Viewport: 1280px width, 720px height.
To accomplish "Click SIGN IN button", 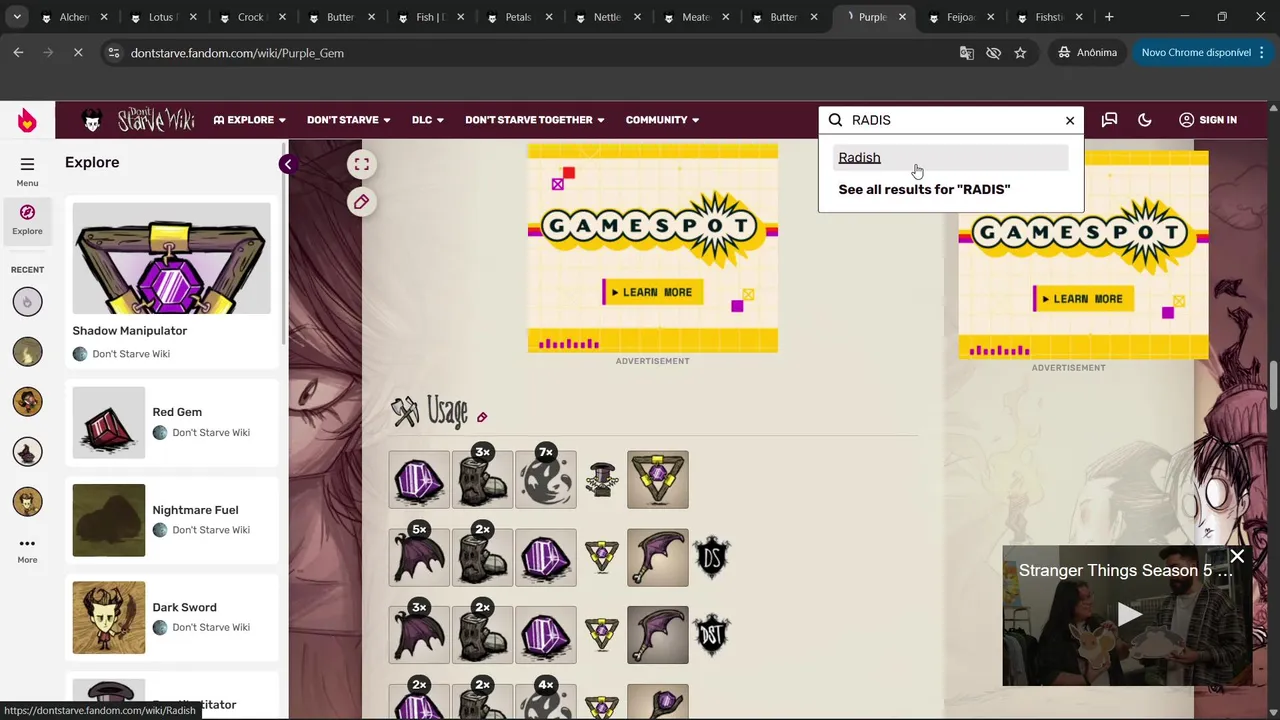I will (1208, 120).
